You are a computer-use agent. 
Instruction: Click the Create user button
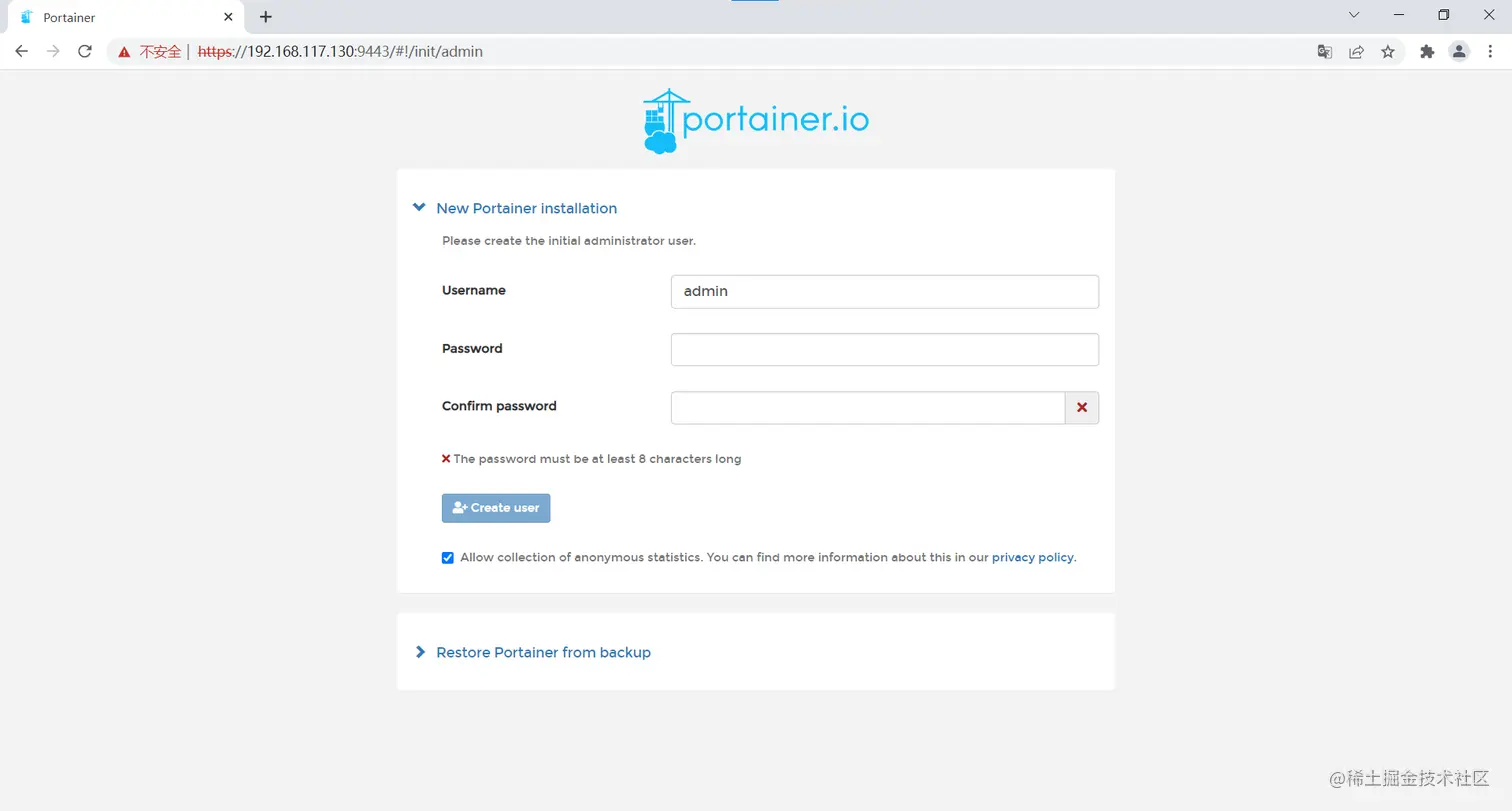(x=496, y=508)
